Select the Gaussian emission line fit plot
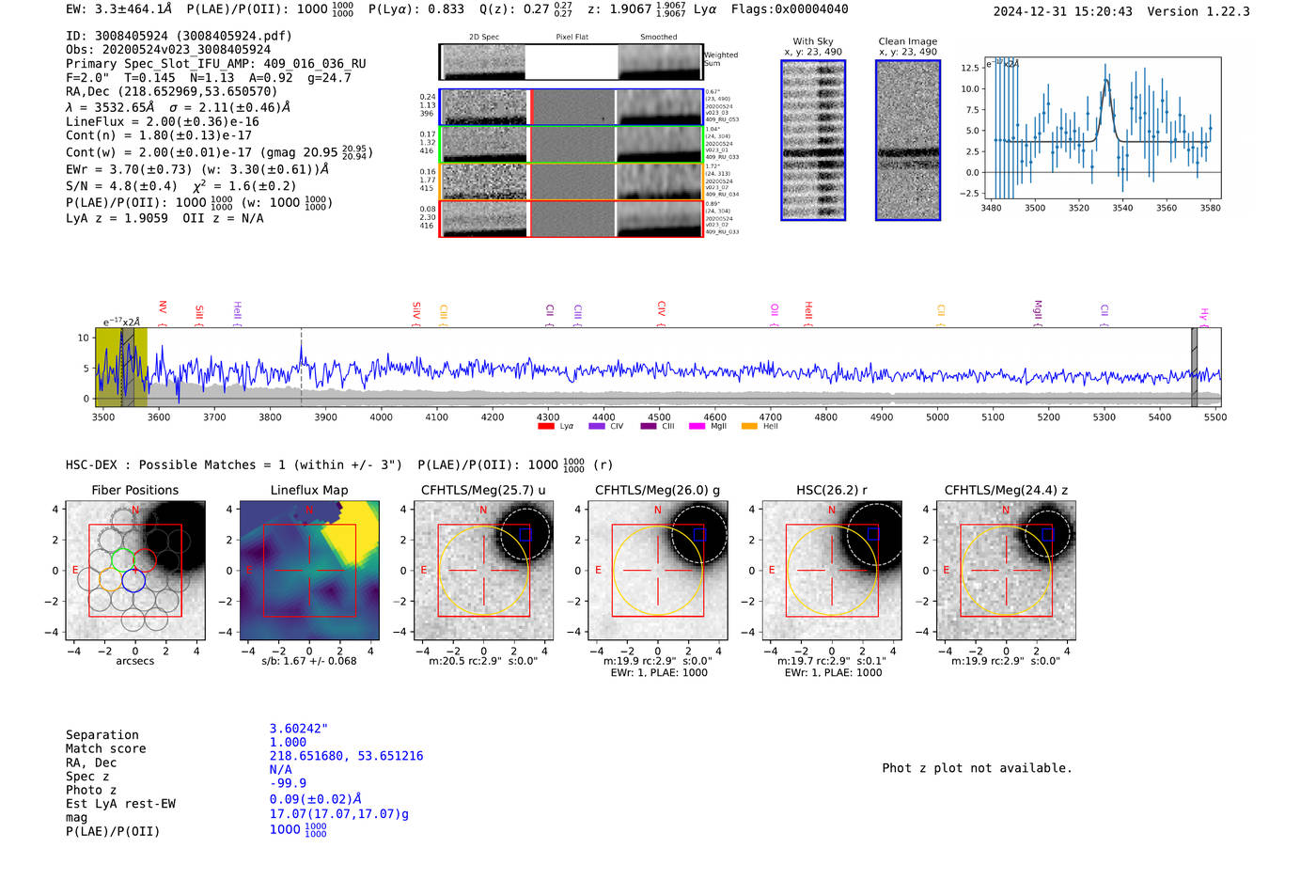Image resolution: width=1316 pixels, height=896 pixels. tap(1103, 128)
